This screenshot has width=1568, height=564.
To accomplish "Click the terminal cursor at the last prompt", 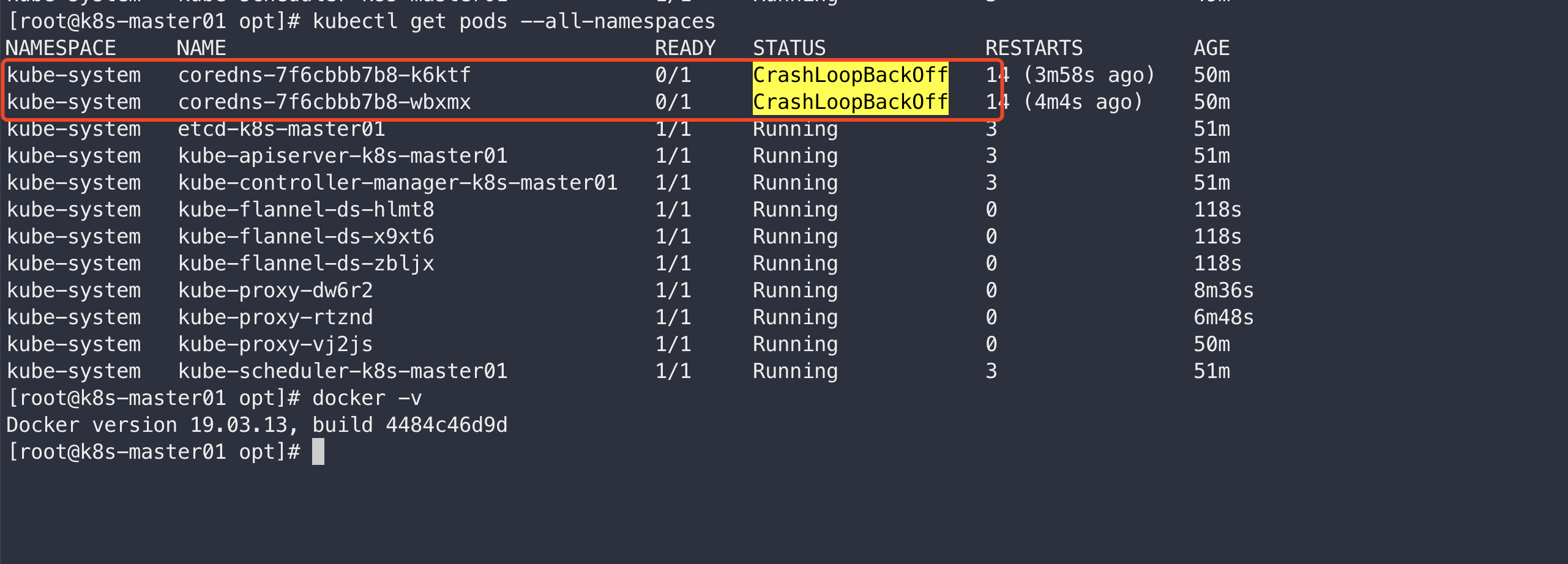I will click(318, 452).
